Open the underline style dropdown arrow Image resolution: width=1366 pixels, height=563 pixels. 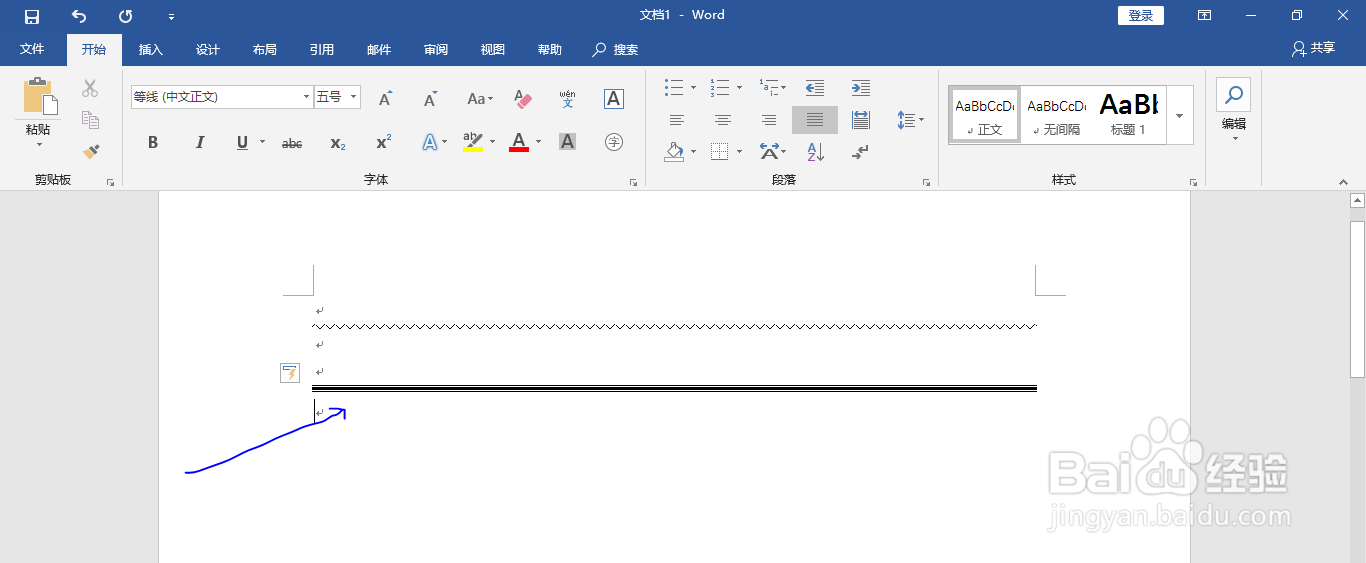262,142
